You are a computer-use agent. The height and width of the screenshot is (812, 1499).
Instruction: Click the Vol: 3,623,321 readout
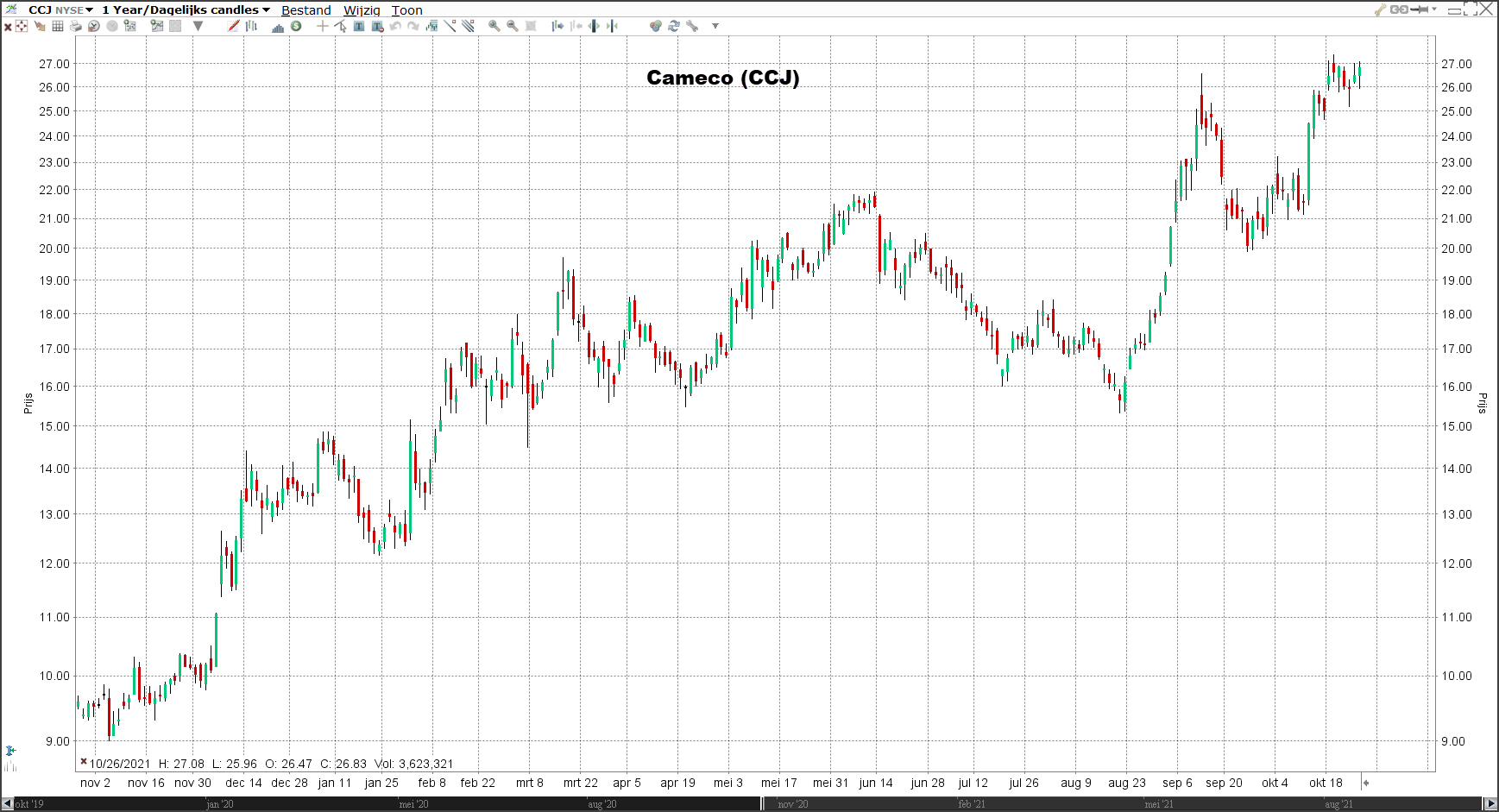(414, 764)
